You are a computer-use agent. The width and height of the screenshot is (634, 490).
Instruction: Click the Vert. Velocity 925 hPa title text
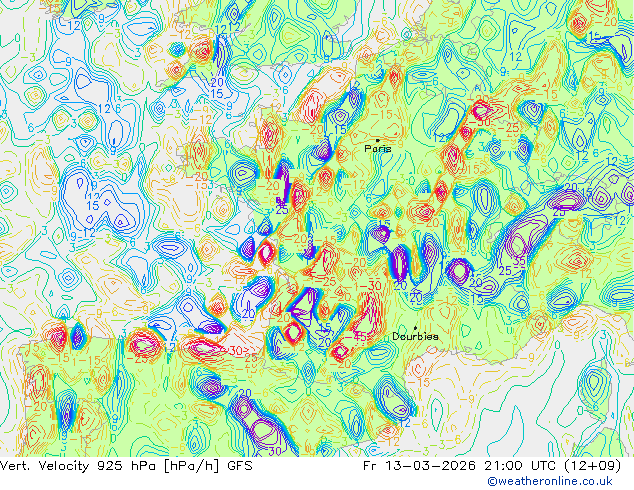(79, 466)
